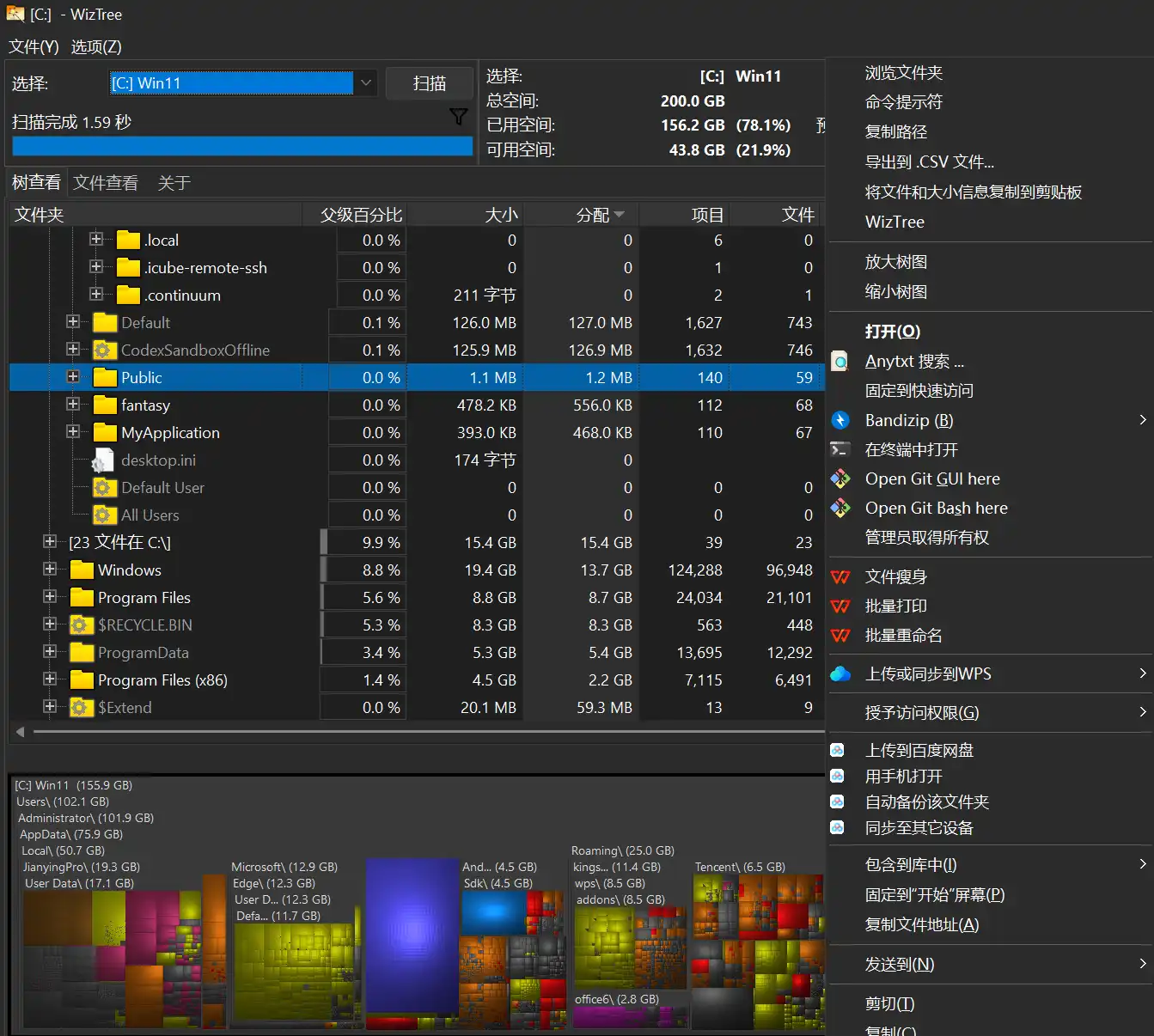Choose 放大树图 from the context menu
Image resolution: width=1154 pixels, height=1036 pixels.
895,261
